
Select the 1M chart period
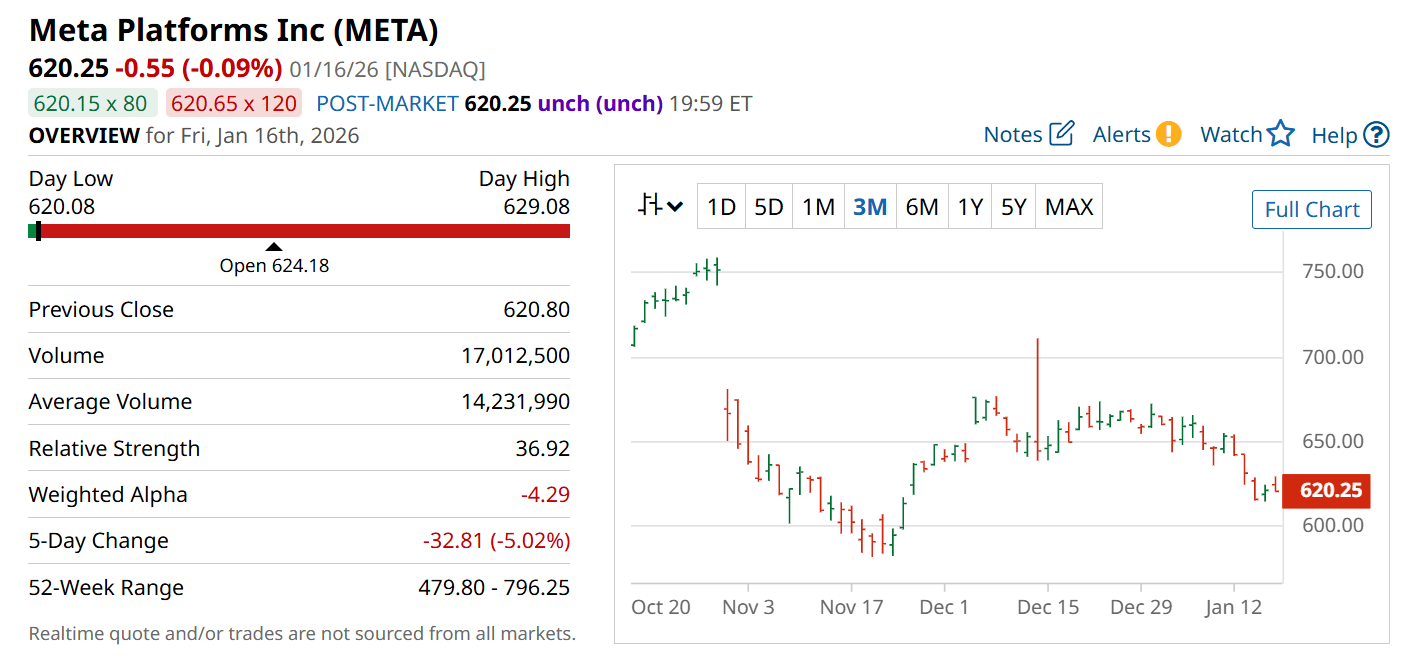[x=818, y=207]
